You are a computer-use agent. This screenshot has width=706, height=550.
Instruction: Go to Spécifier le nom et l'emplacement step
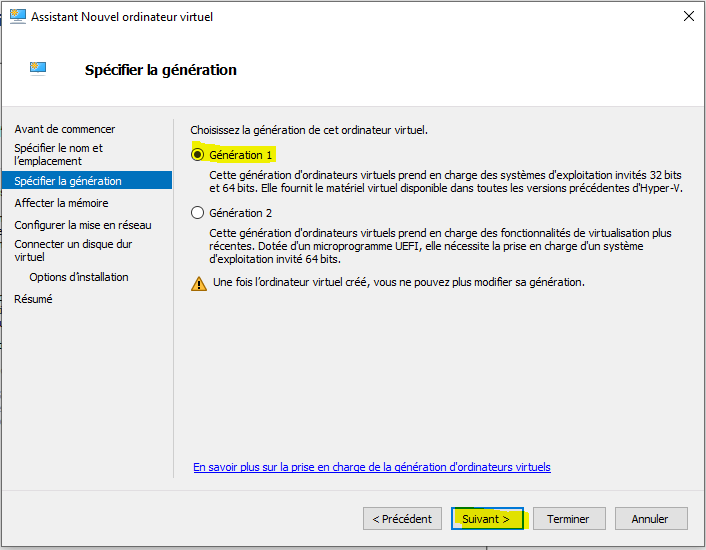click(59, 154)
